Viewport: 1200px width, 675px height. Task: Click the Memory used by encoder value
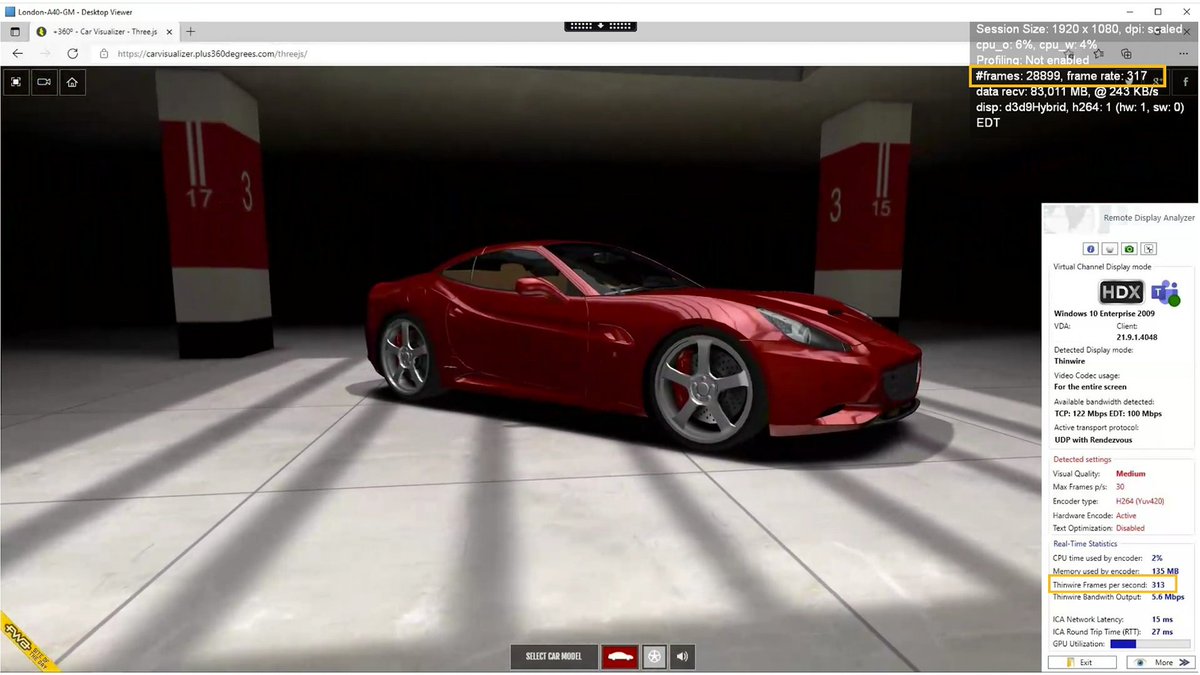[1165, 571]
